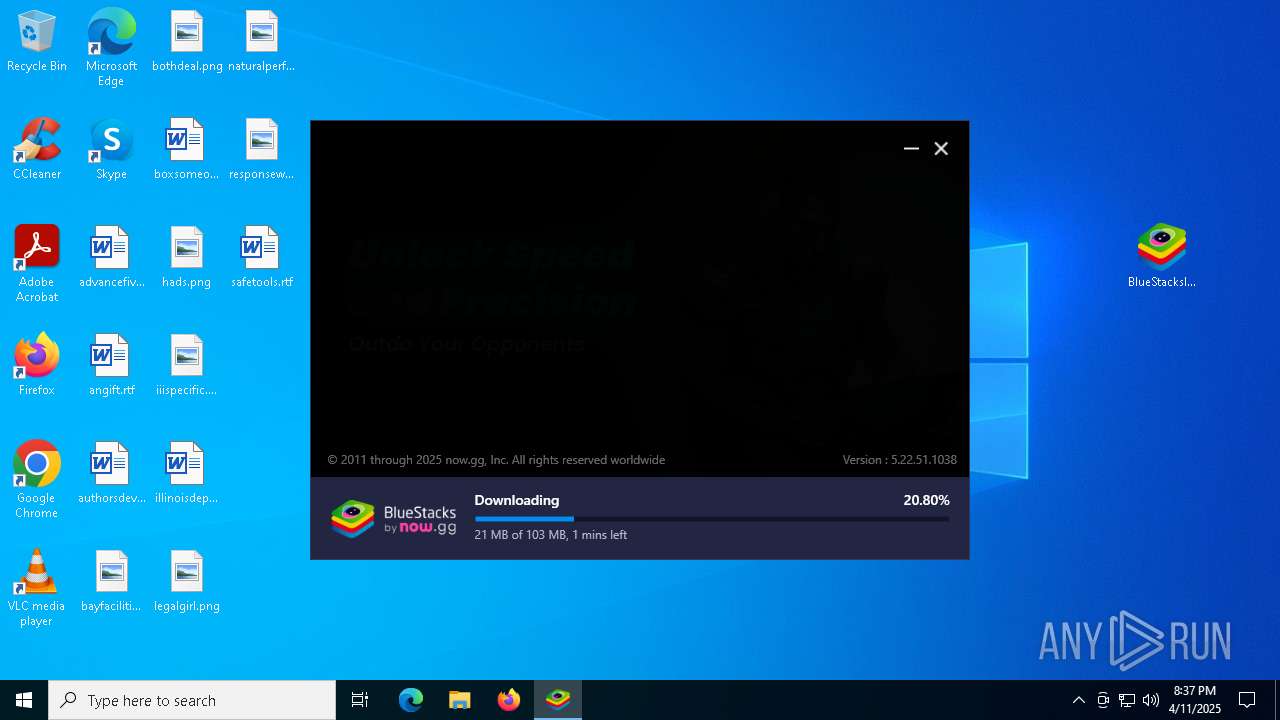
Task: Open the Recycle Bin desktop icon
Action: [x=37, y=42]
